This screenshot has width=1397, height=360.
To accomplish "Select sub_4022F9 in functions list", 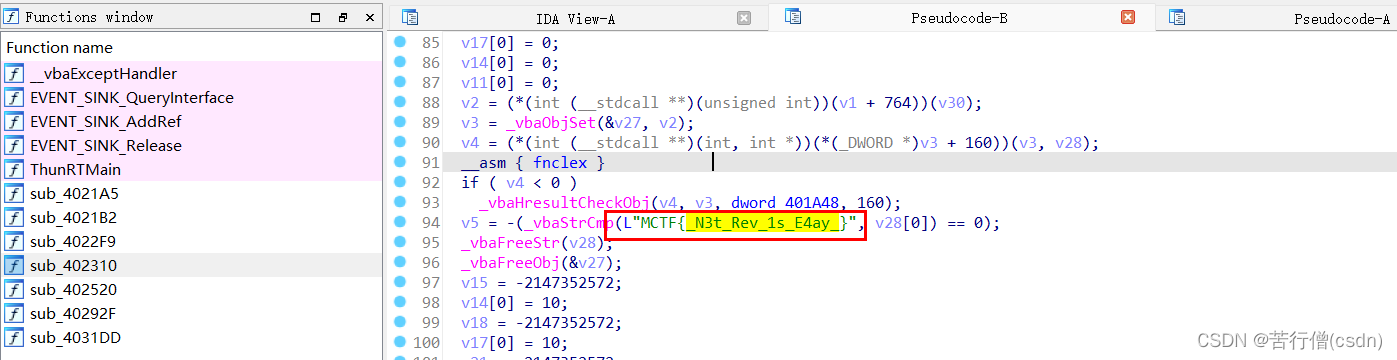I will coord(73,242).
